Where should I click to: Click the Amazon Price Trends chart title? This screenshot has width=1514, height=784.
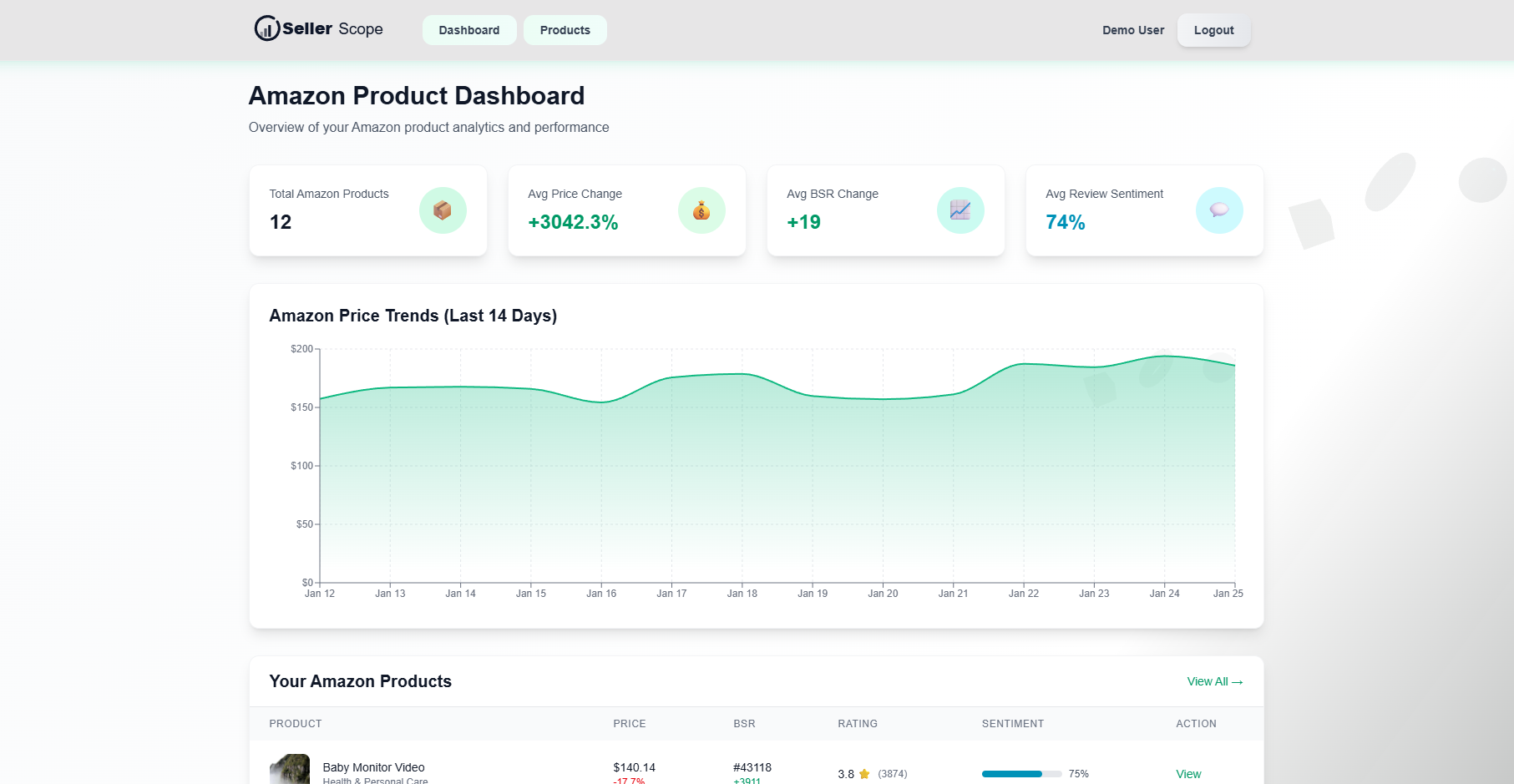click(x=413, y=316)
